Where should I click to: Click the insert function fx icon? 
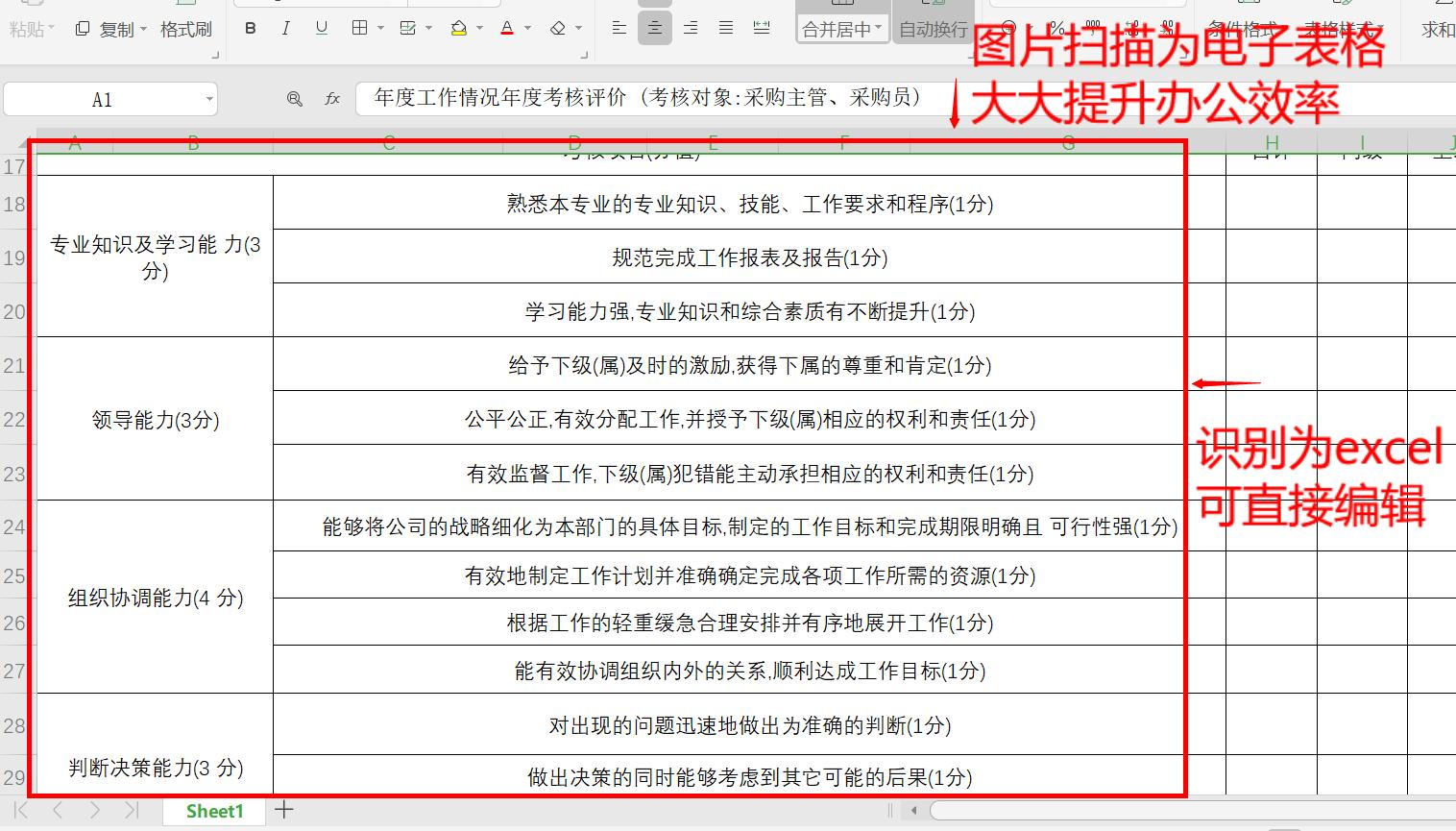pyautogui.click(x=332, y=99)
